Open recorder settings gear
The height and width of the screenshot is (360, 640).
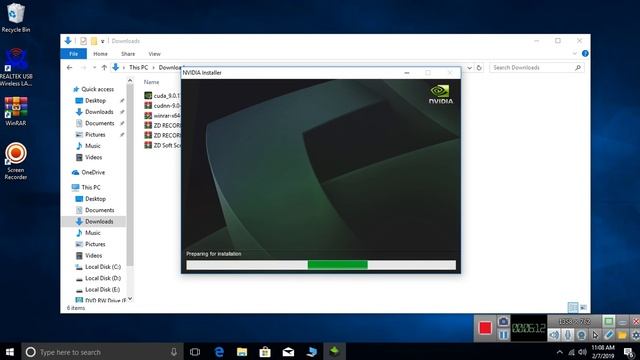(636, 335)
